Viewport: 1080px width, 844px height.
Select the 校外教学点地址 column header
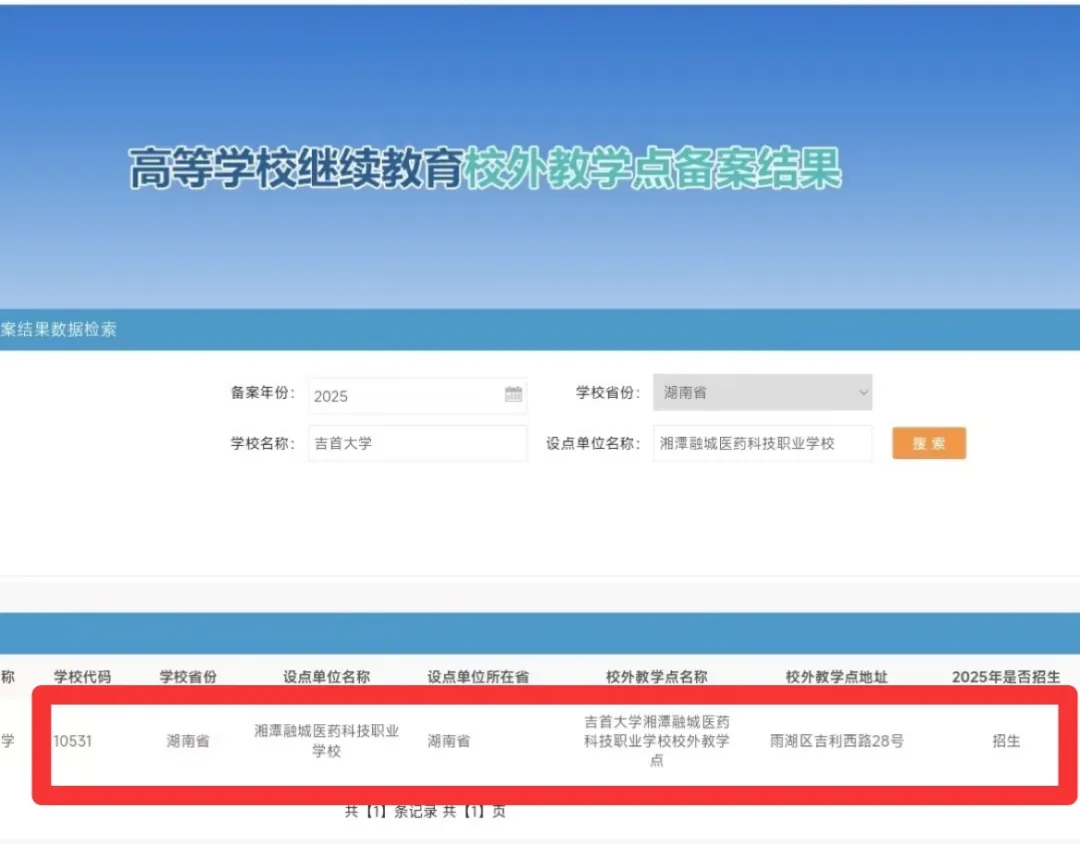click(836, 677)
